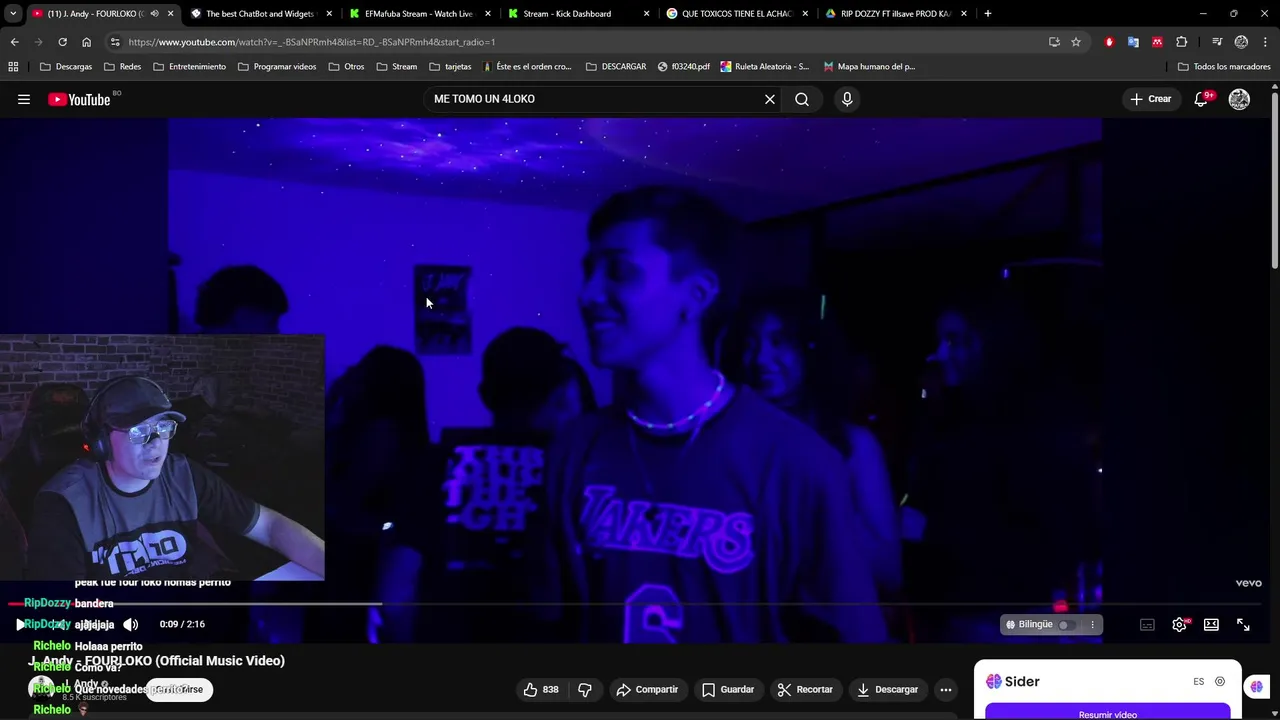
Task: Open the apps grid in bookmarks bar
Action: point(13,67)
